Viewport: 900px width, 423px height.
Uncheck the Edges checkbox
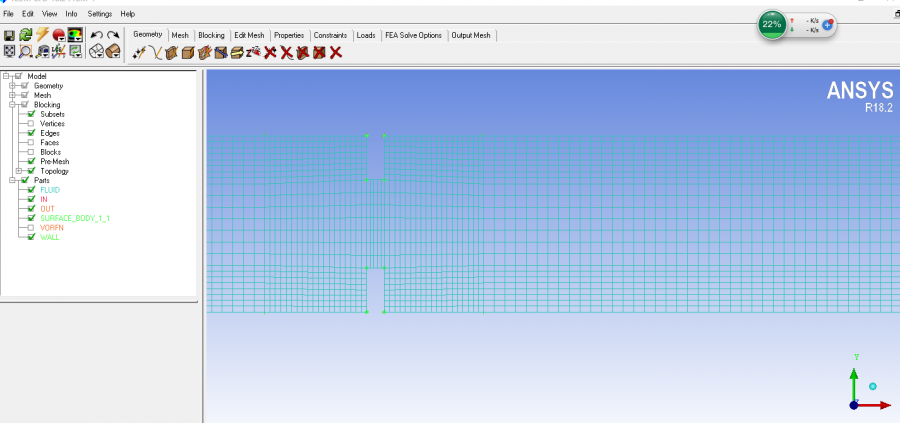point(31,133)
